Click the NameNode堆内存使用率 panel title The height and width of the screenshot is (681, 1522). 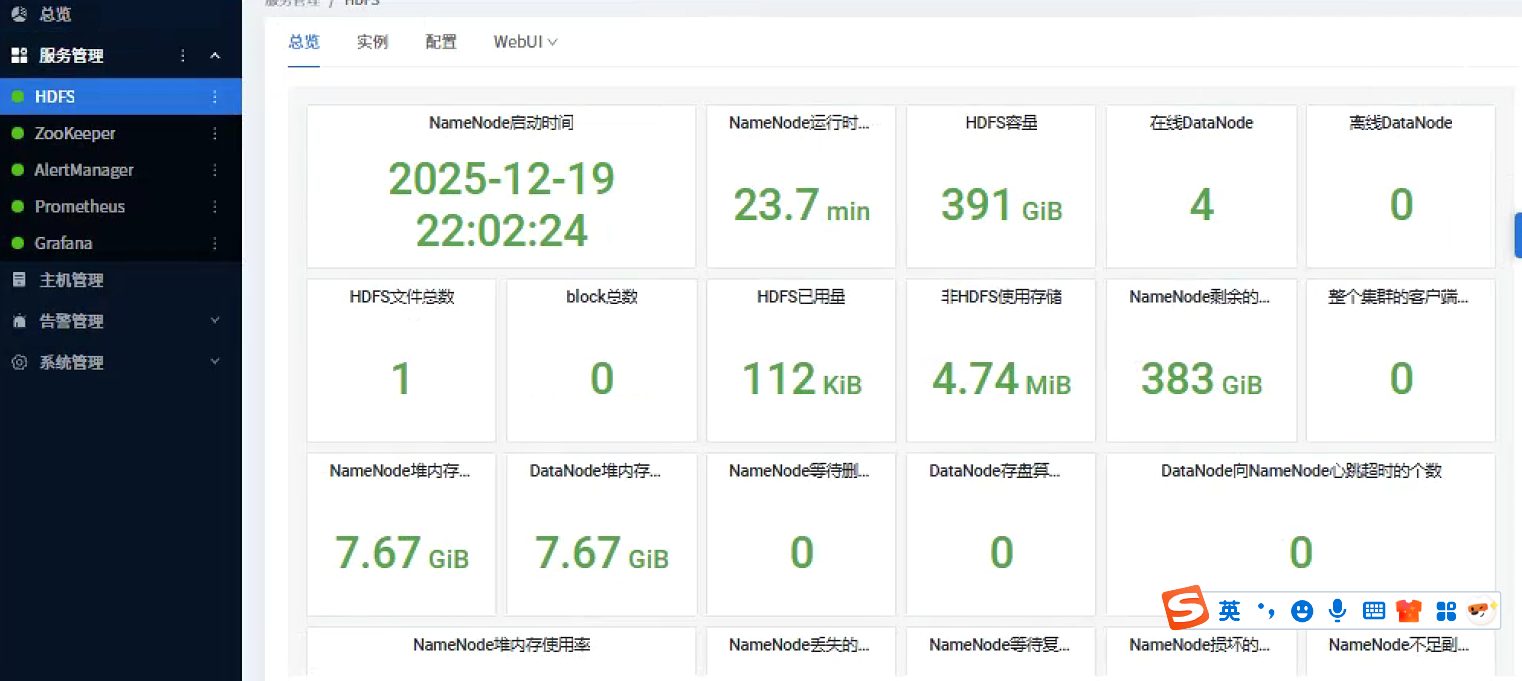coord(501,645)
